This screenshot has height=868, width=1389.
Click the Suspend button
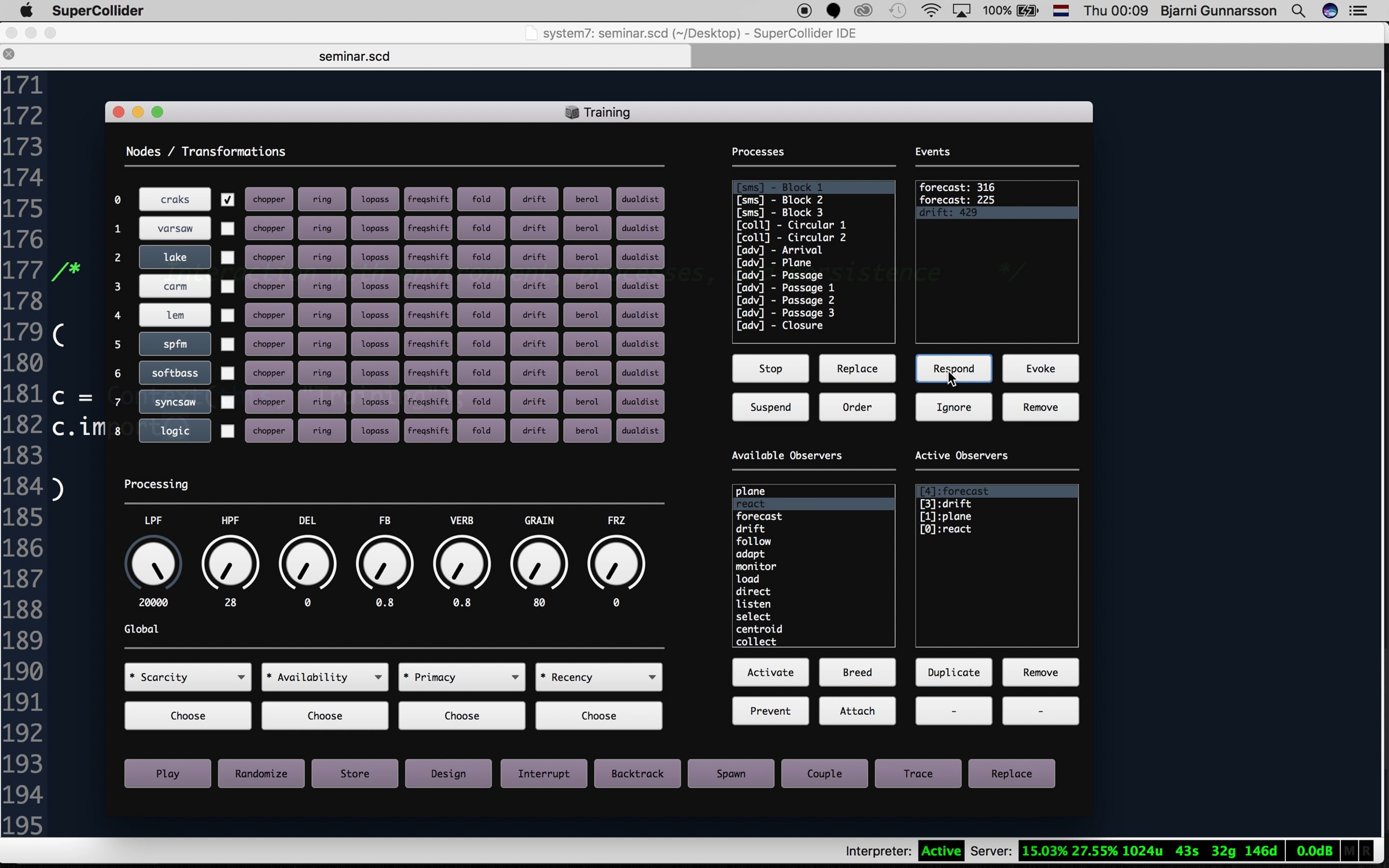770,407
